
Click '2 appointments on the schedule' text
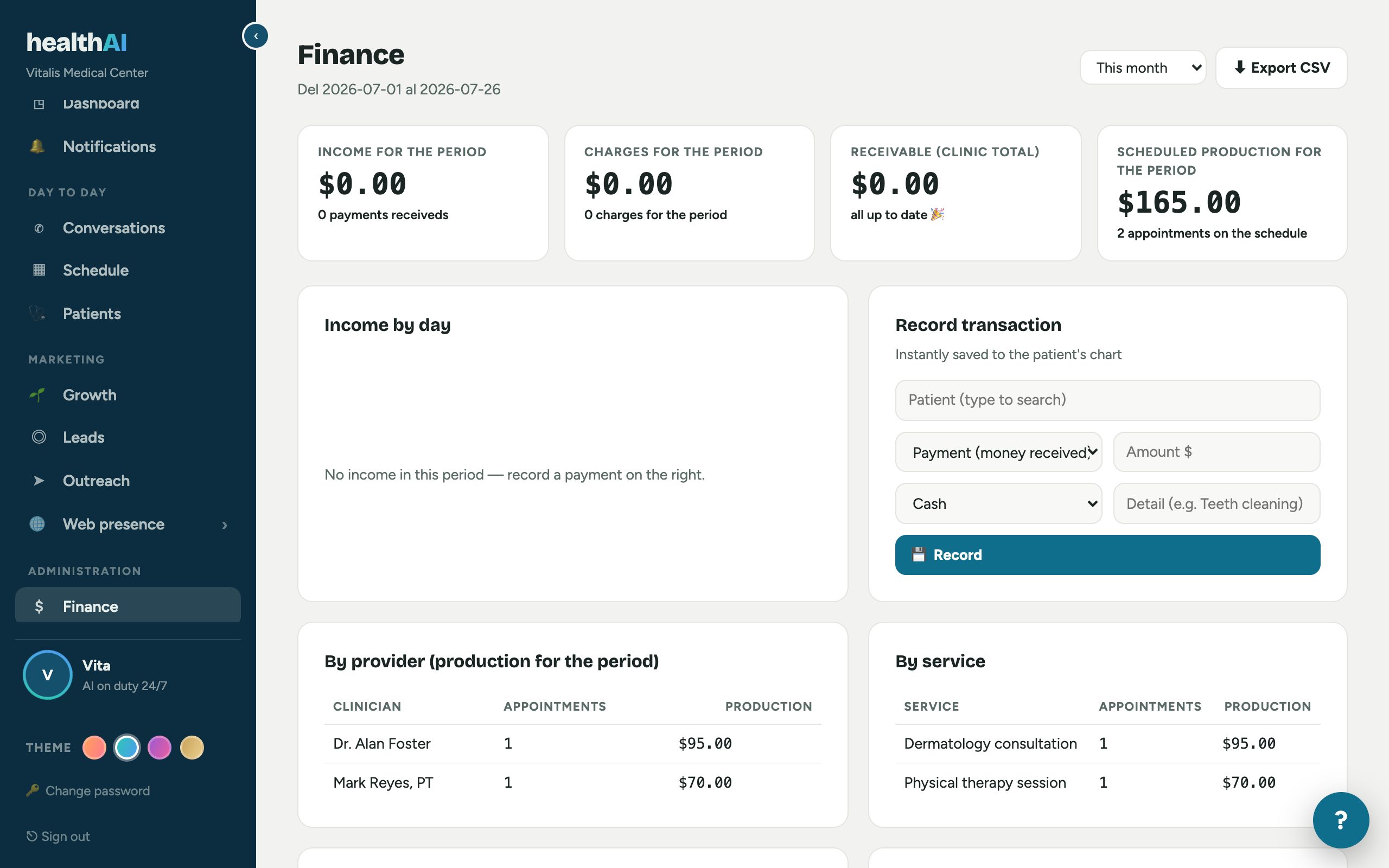coord(1212,233)
